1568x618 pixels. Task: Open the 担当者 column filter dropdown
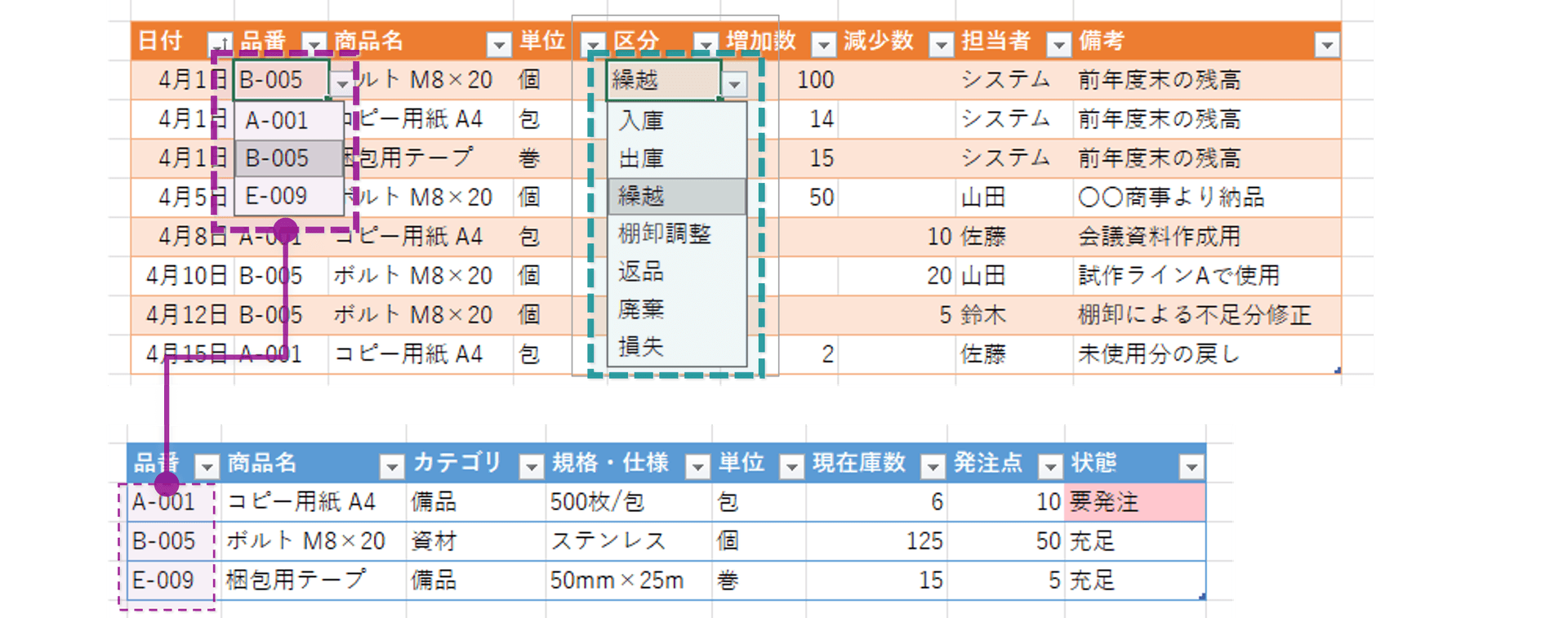(1059, 44)
